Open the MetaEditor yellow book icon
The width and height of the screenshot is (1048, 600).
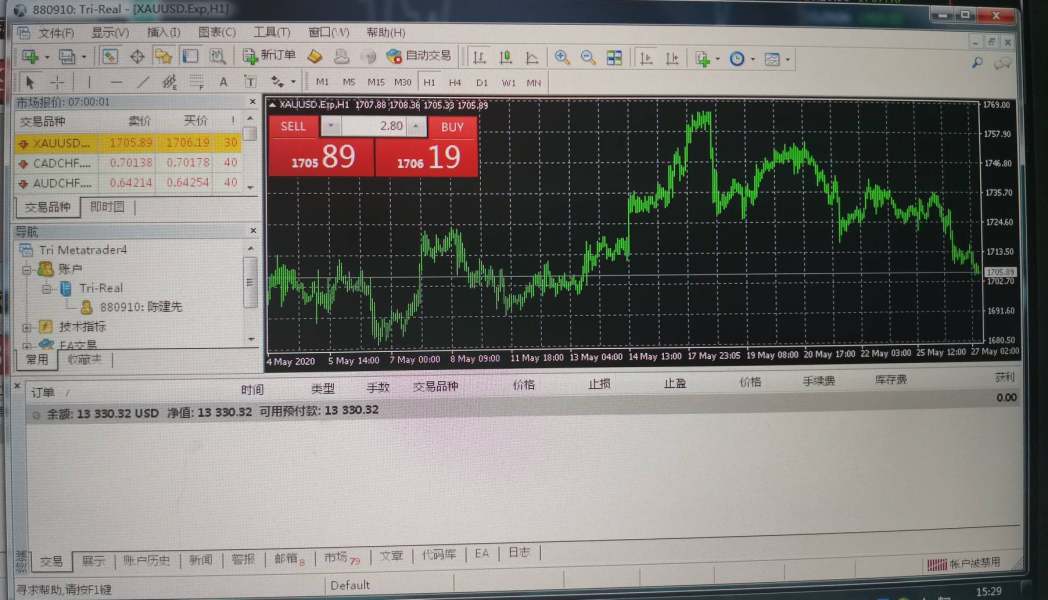[x=315, y=57]
